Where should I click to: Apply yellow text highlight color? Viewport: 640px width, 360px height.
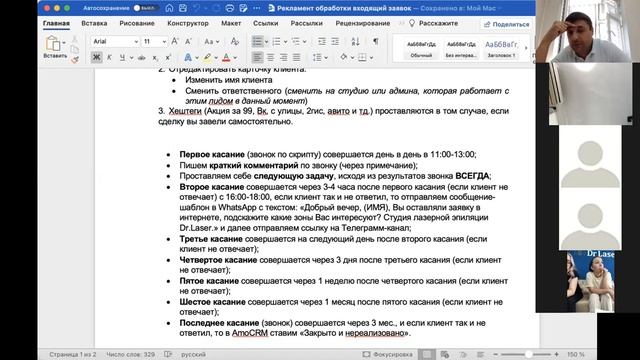[x=207, y=58]
